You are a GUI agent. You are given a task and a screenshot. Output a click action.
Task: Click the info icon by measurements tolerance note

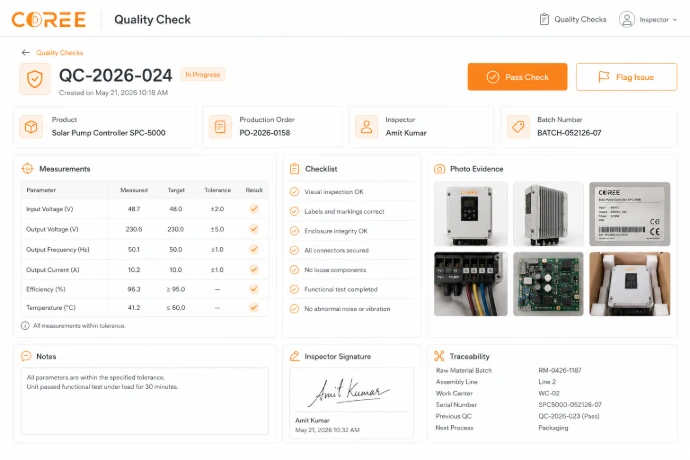(x=25, y=326)
